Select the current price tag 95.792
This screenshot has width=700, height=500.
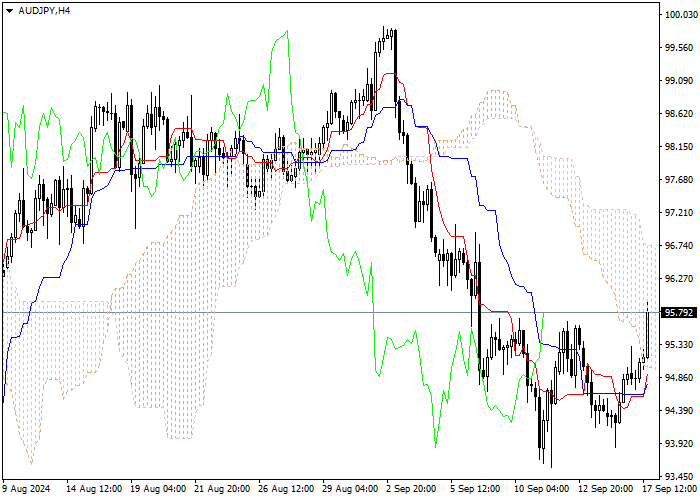679,312
